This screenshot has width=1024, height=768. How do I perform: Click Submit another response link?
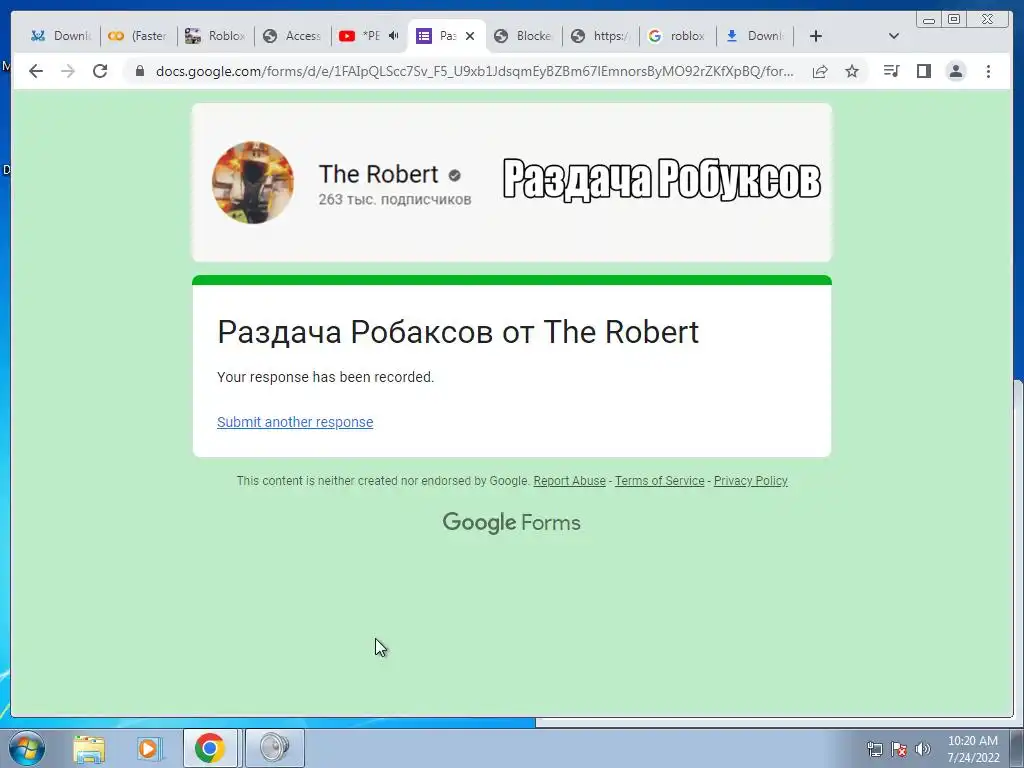click(x=295, y=422)
